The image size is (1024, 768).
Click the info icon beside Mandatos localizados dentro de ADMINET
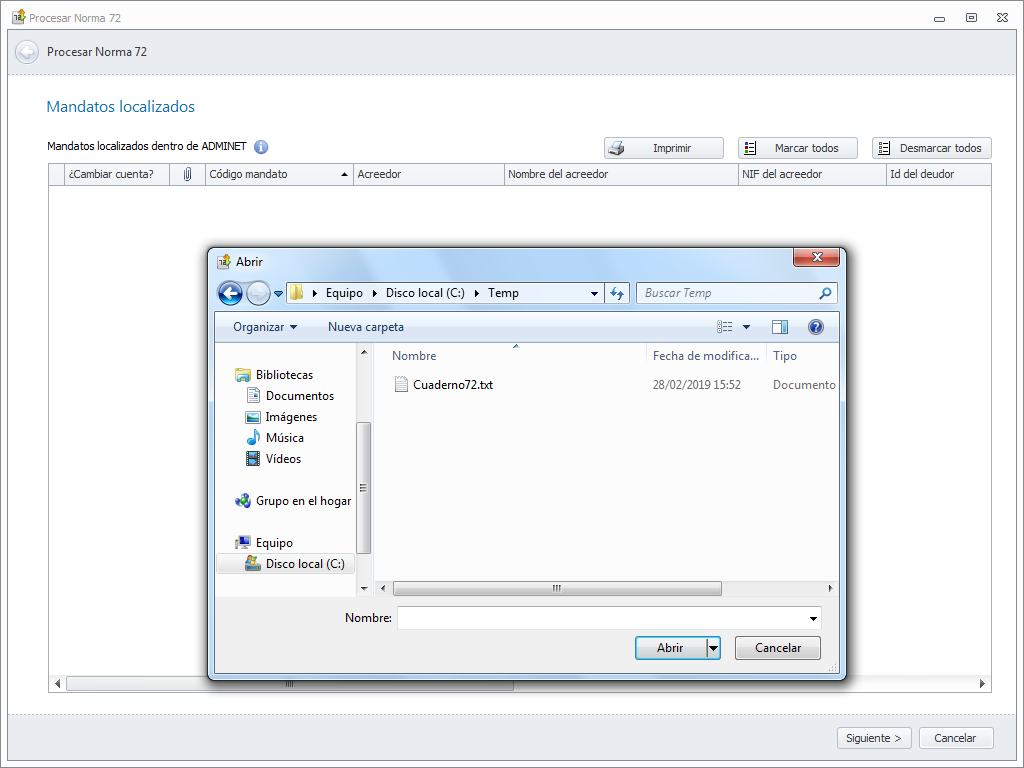[x=261, y=147]
